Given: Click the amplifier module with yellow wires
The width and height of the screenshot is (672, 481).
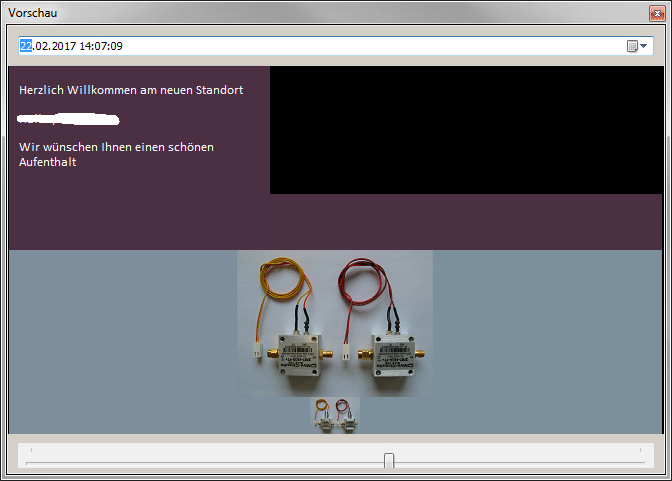Looking at the screenshot, I should [x=297, y=348].
